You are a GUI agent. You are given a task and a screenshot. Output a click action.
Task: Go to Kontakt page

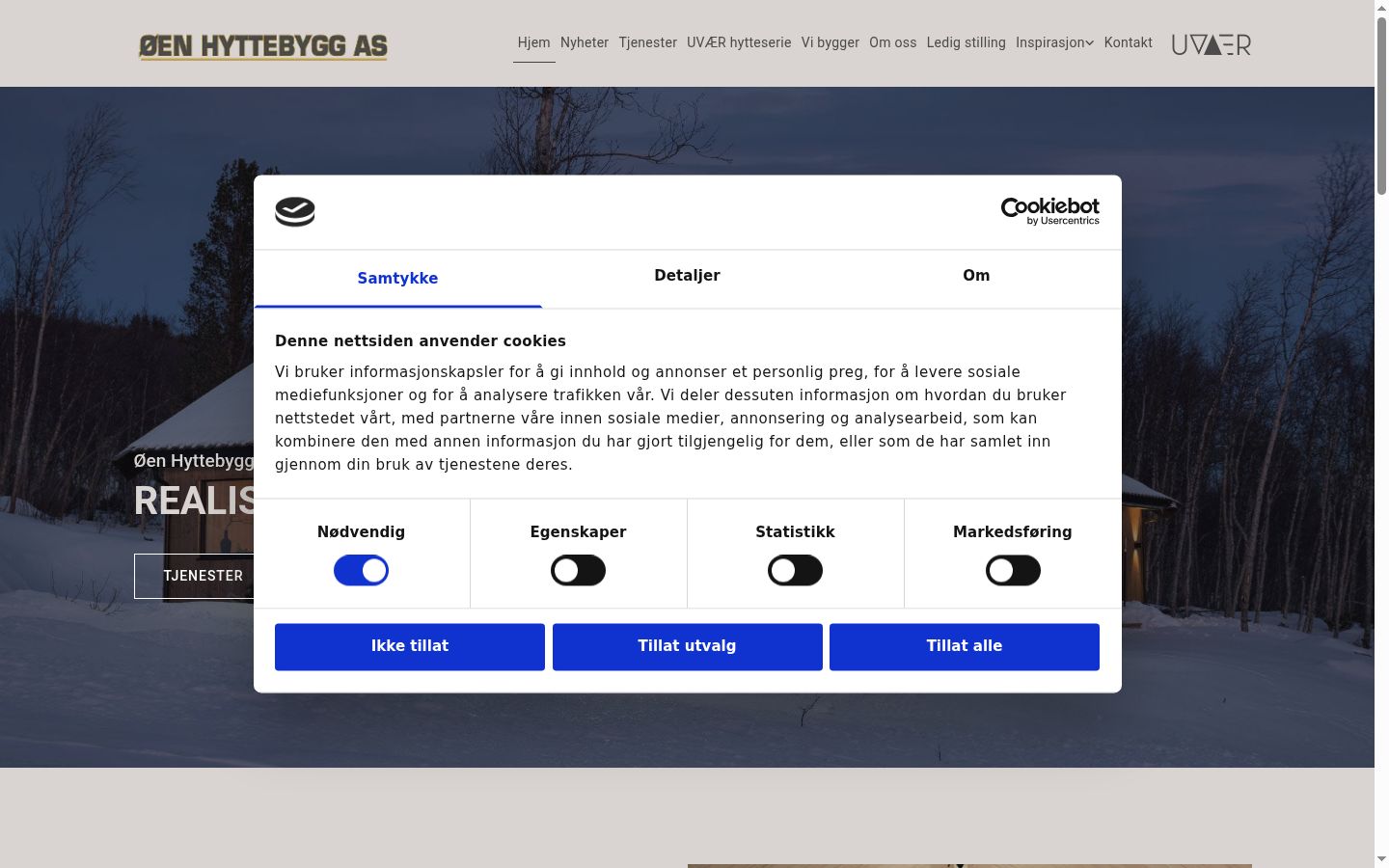point(1128,42)
